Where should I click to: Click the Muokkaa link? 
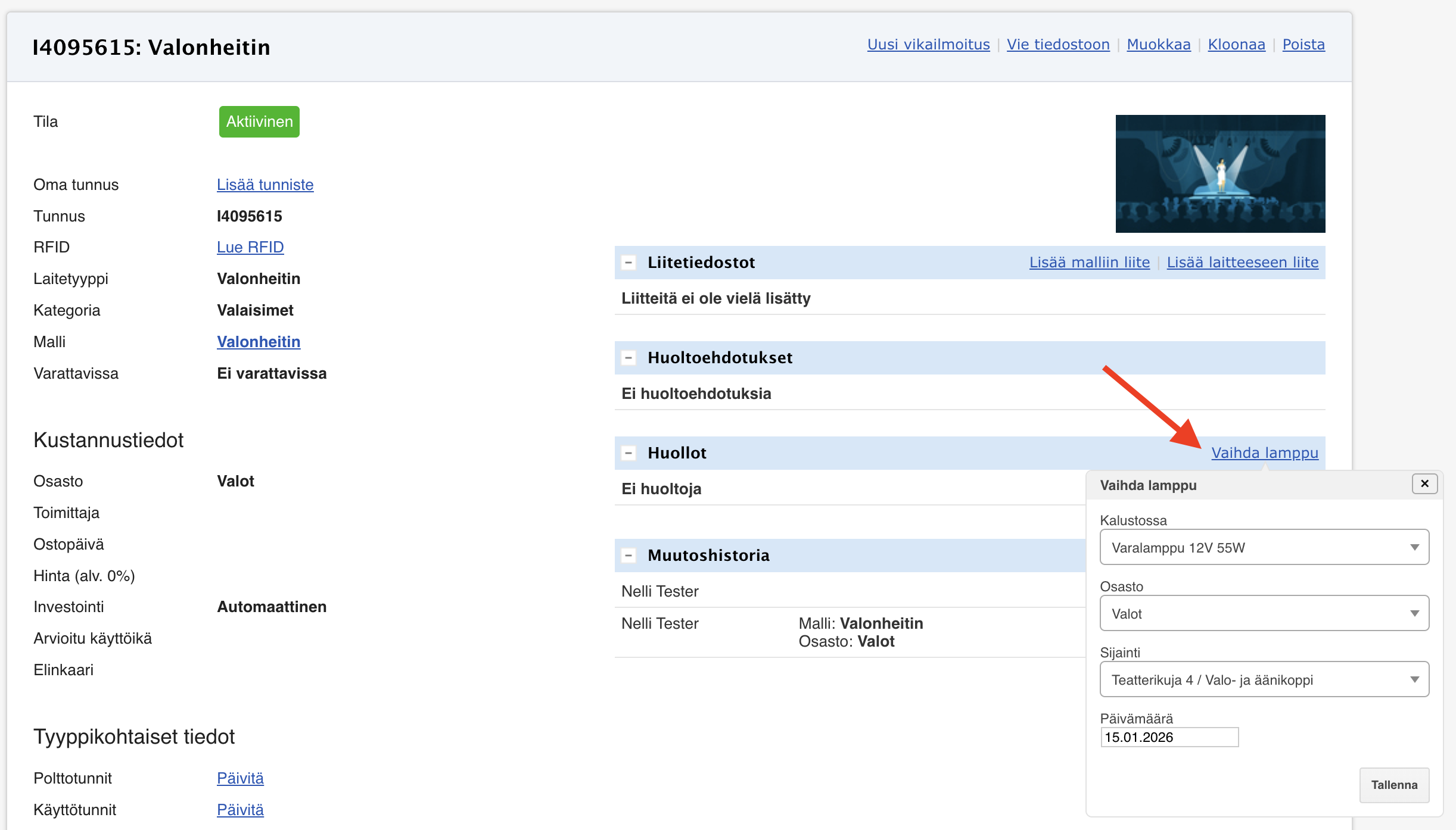[x=1159, y=45]
